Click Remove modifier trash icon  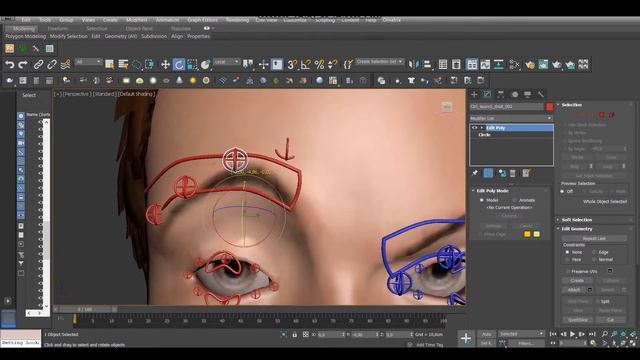513,173
